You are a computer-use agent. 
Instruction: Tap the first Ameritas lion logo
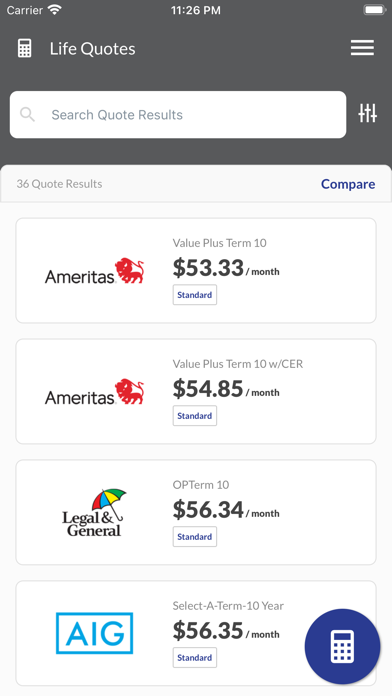coord(94,271)
